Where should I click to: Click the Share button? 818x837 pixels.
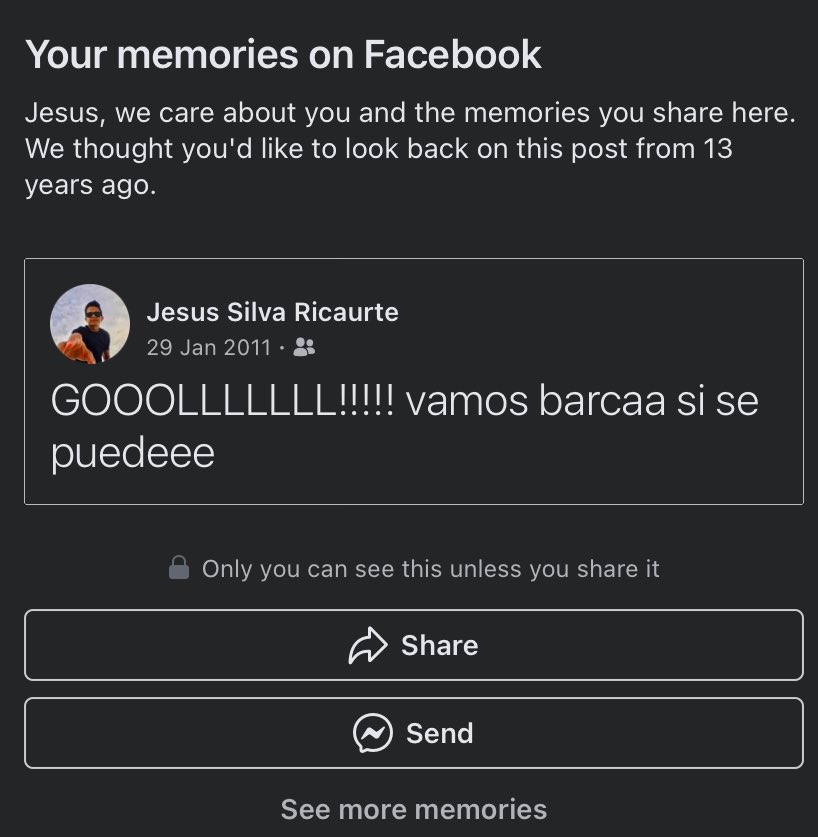pos(414,645)
